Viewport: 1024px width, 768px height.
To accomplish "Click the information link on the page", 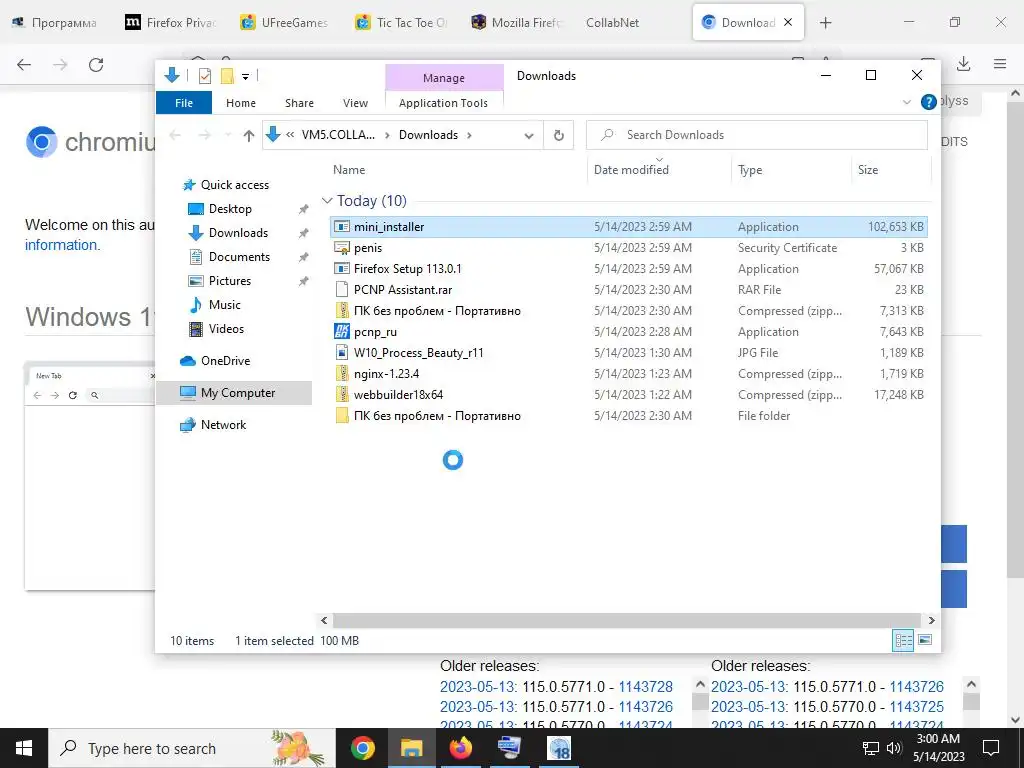I will pos(61,245).
